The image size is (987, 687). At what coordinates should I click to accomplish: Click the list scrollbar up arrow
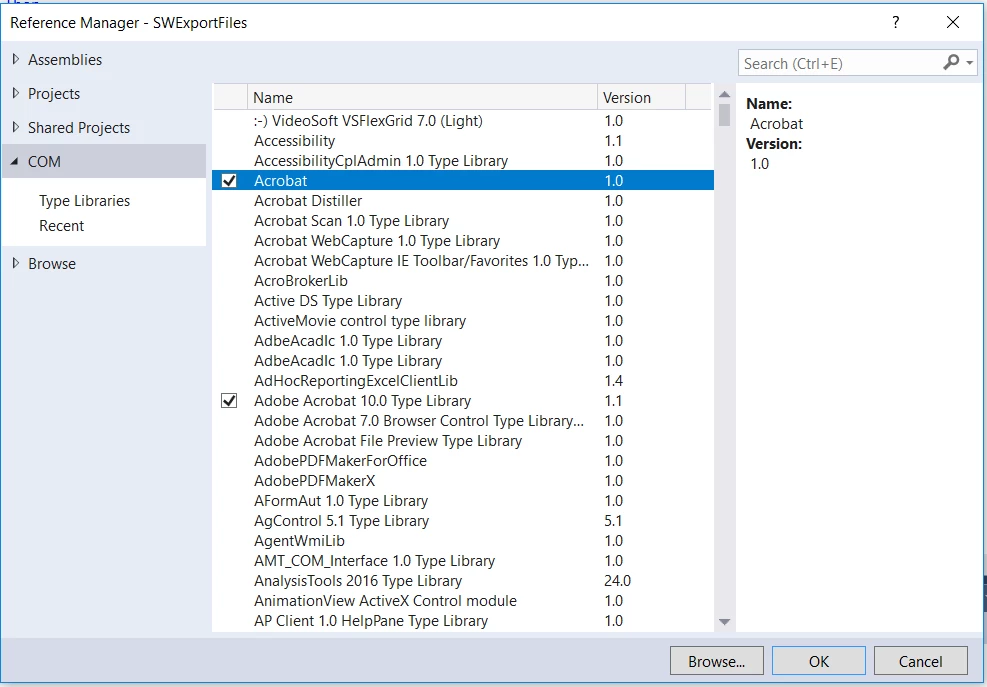click(x=725, y=94)
